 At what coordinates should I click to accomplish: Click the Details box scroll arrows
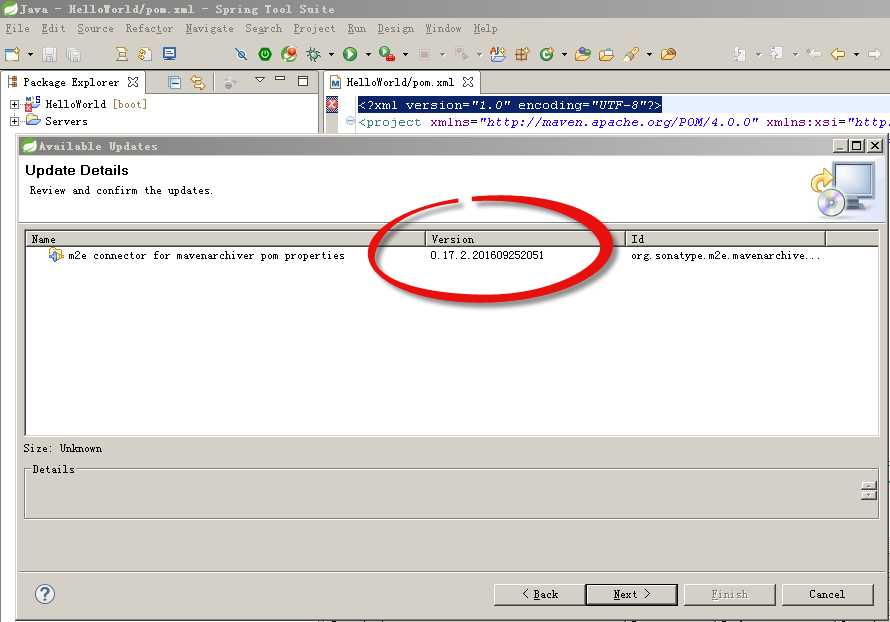[868, 490]
